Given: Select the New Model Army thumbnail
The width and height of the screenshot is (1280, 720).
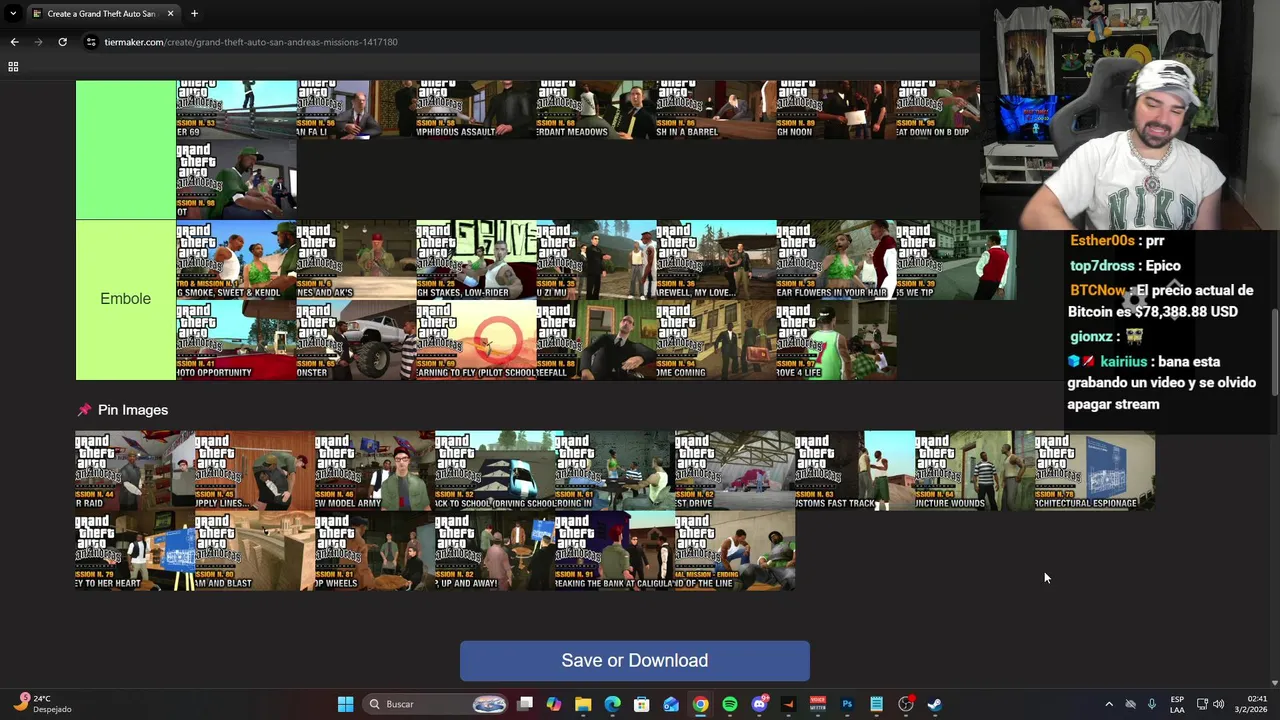Looking at the screenshot, I should click(375, 470).
